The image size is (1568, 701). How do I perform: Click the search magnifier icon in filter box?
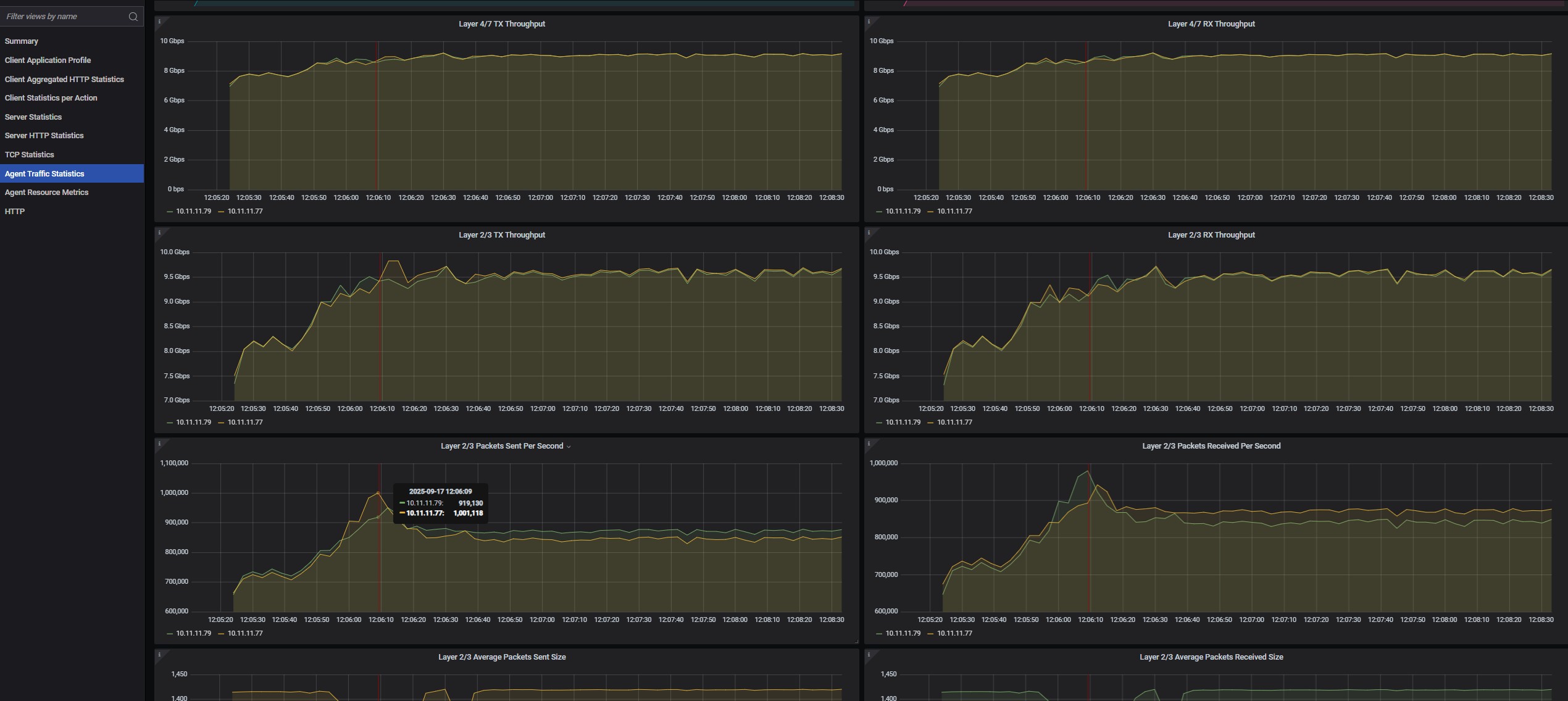coord(133,17)
